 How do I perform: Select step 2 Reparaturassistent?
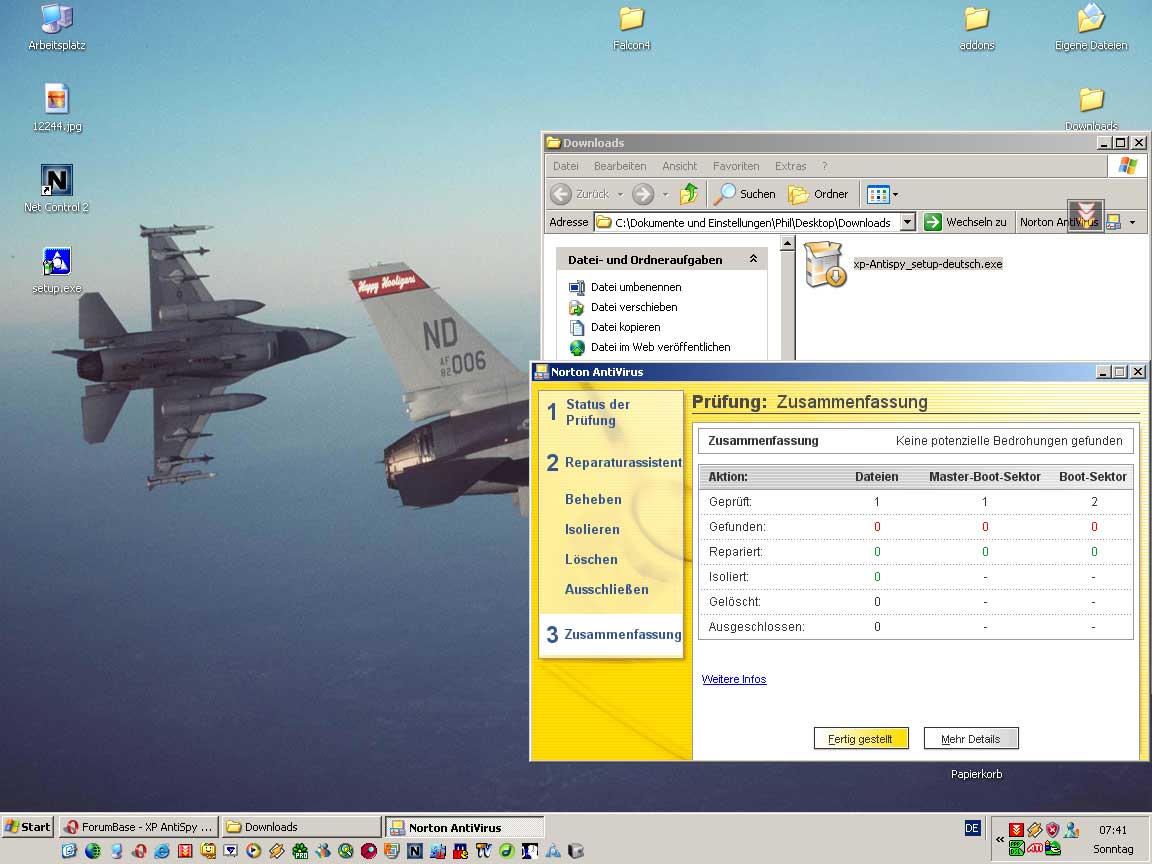click(x=614, y=462)
